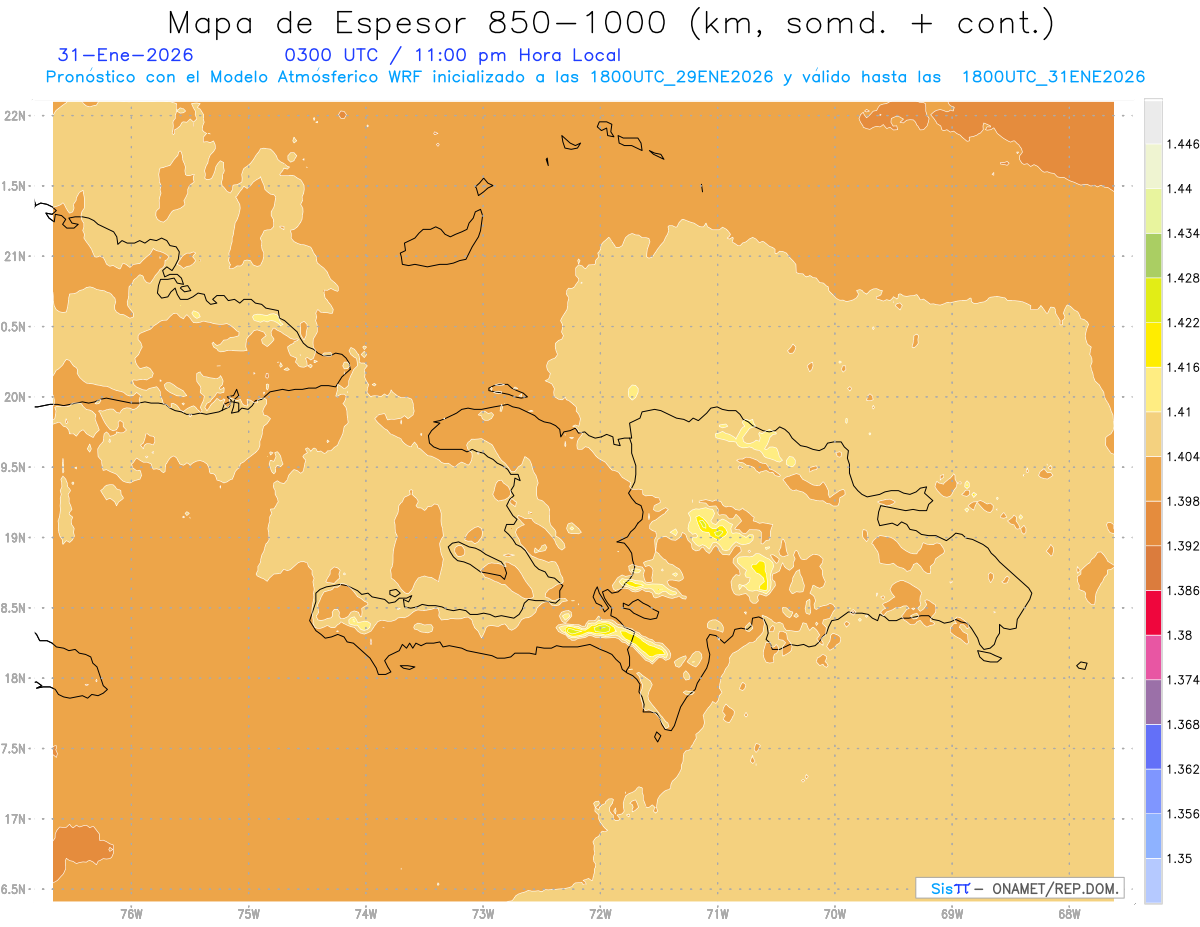This screenshot has height=927, width=1200.
Task: Click the 'ONAMET/REP.DOM.' logo box
Action: (1020, 888)
